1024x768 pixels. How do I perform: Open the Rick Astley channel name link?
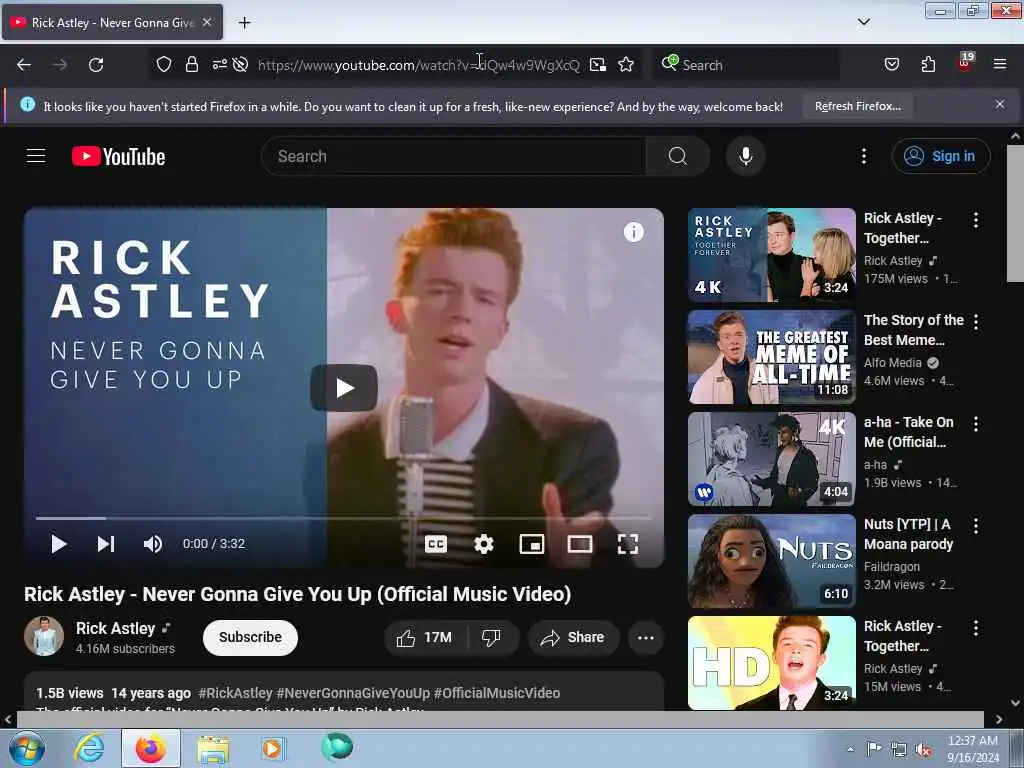click(116, 628)
